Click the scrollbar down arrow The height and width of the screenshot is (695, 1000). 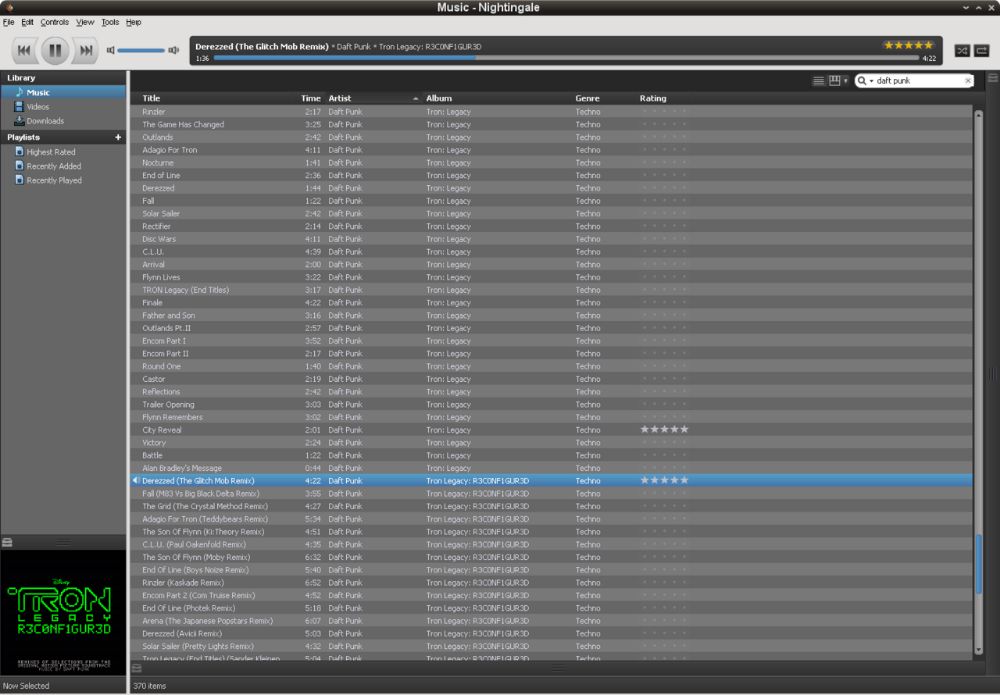point(978,650)
